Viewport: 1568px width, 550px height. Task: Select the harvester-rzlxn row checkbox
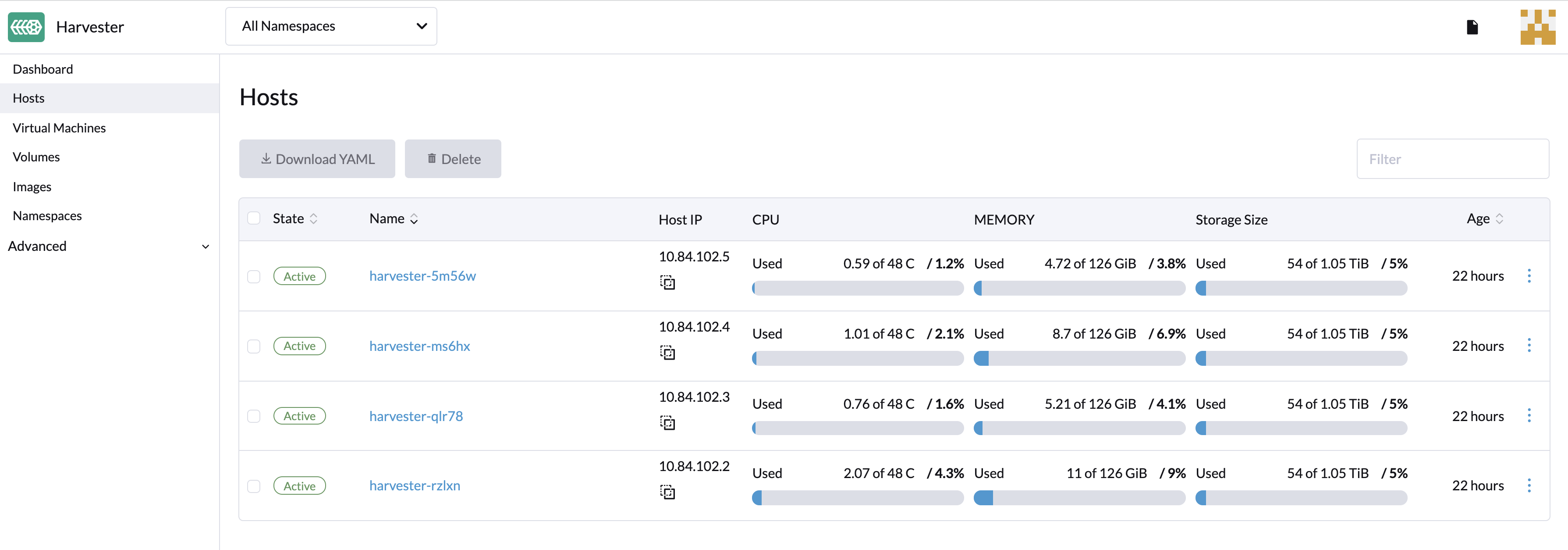coord(254,486)
